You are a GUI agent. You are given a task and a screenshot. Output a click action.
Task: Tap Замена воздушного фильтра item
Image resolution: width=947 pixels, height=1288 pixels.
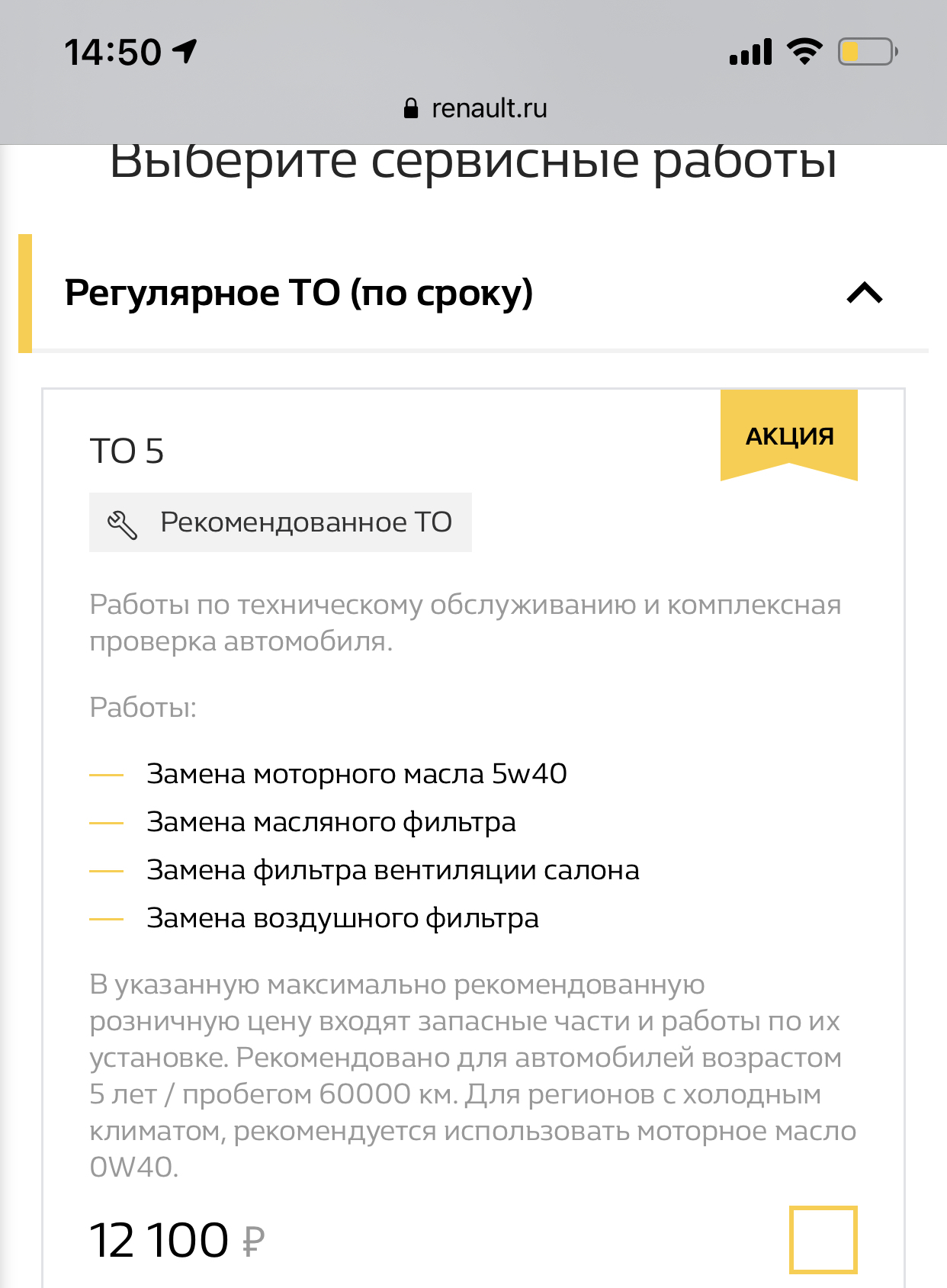[x=342, y=918]
